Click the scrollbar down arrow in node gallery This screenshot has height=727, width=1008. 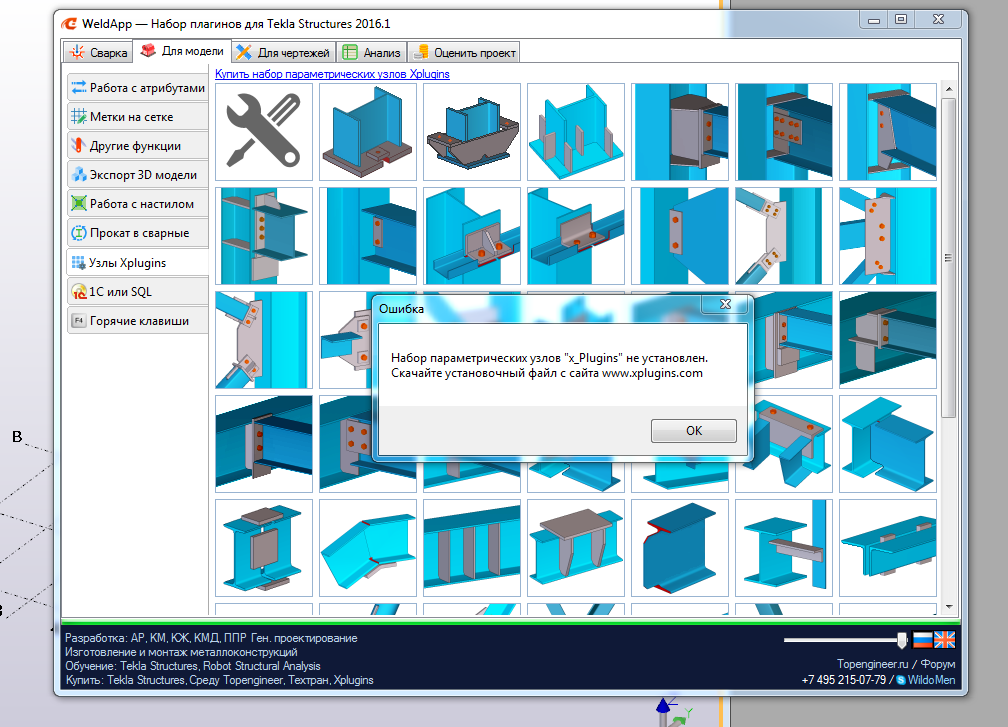tap(949, 606)
